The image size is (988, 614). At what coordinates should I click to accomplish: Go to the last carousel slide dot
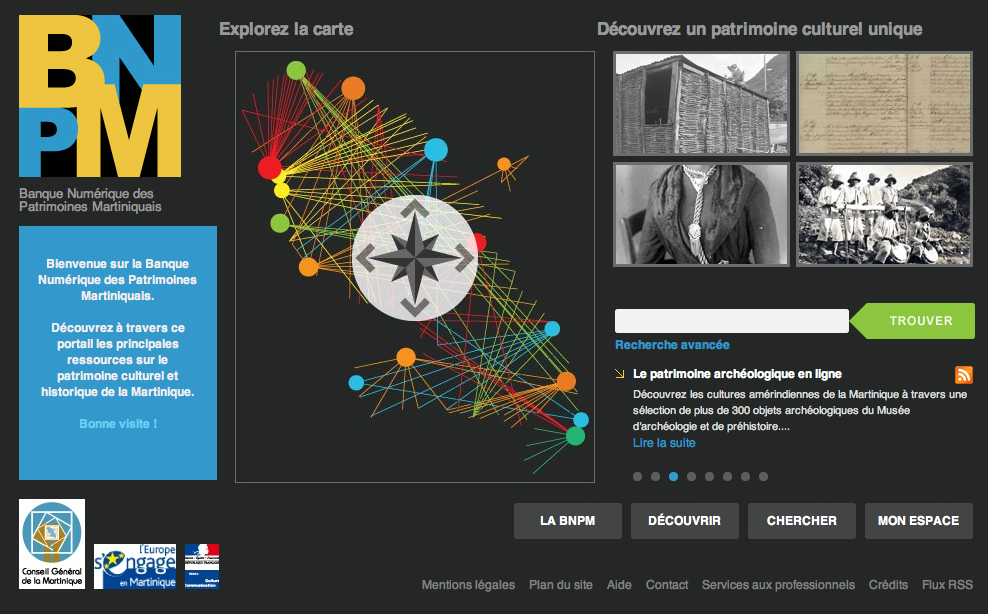(763, 477)
